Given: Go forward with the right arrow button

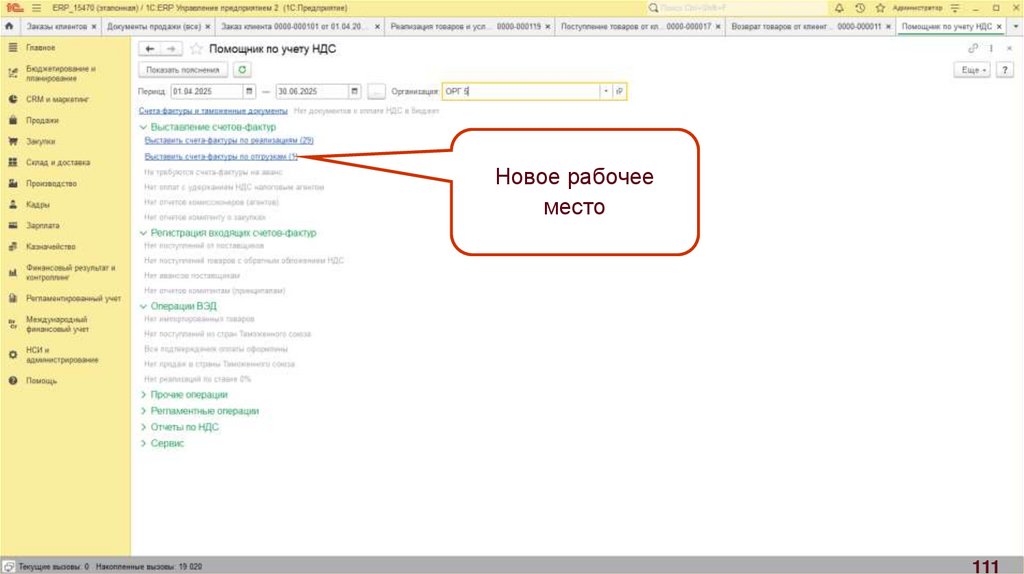Looking at the screenshot, I should (171, 49).
